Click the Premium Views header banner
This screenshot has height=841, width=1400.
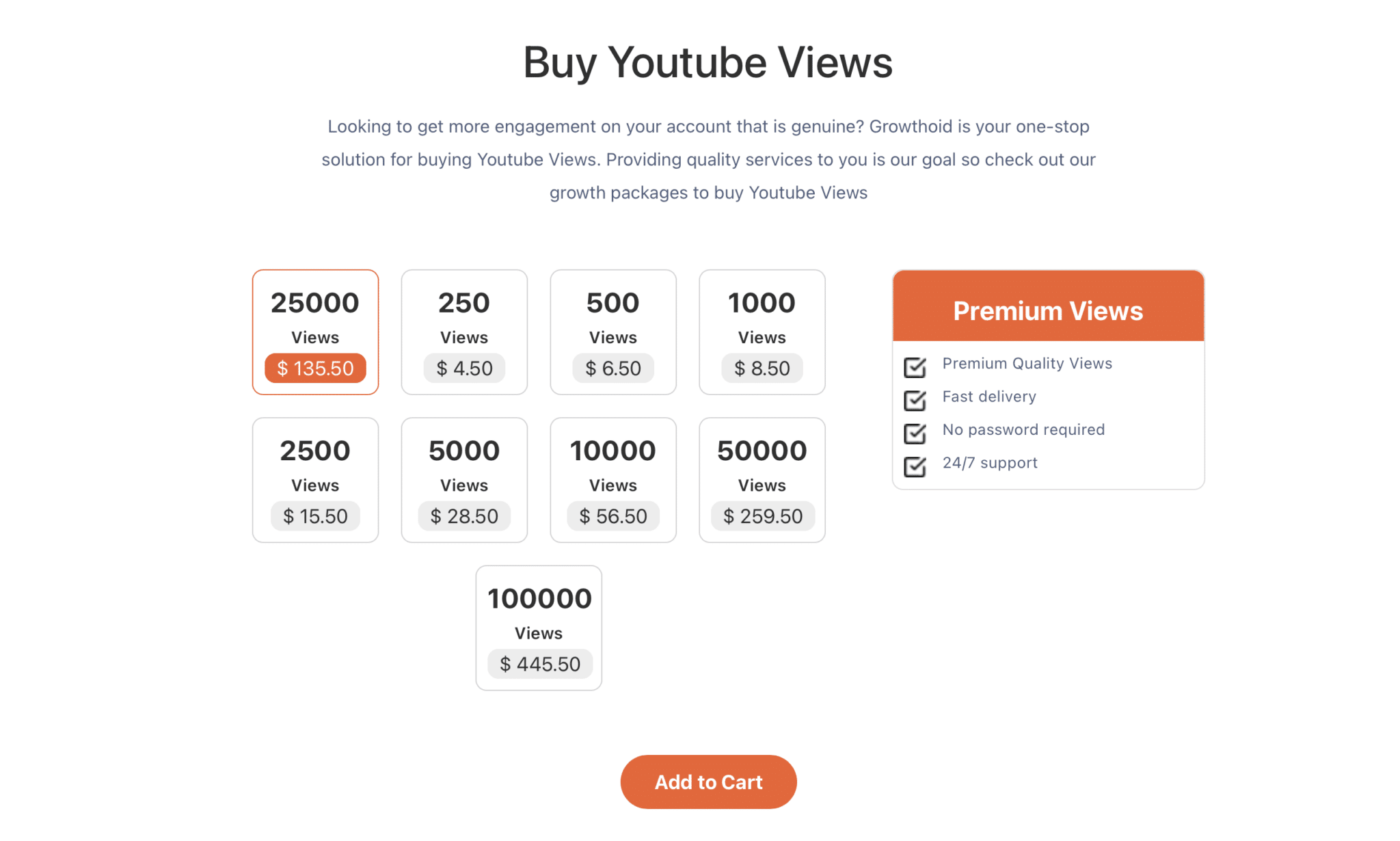pos(1048,306)
